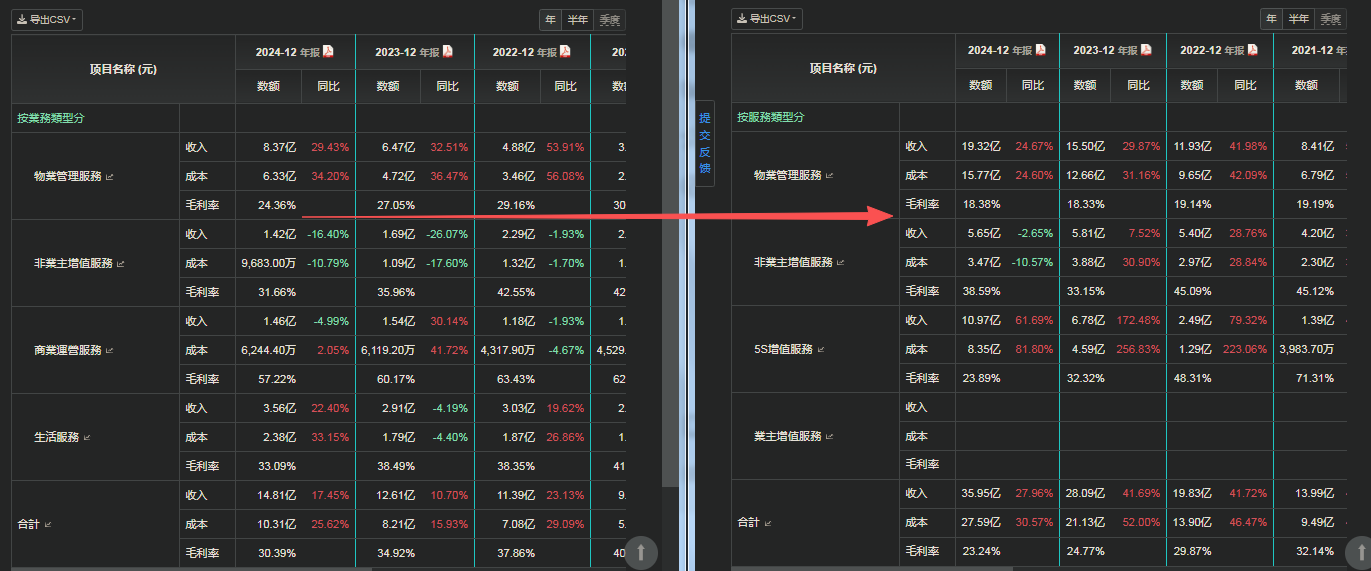Click left panel scroll-to-top arrow button
Screen dimensions: 1371x571
click(641, 552)
